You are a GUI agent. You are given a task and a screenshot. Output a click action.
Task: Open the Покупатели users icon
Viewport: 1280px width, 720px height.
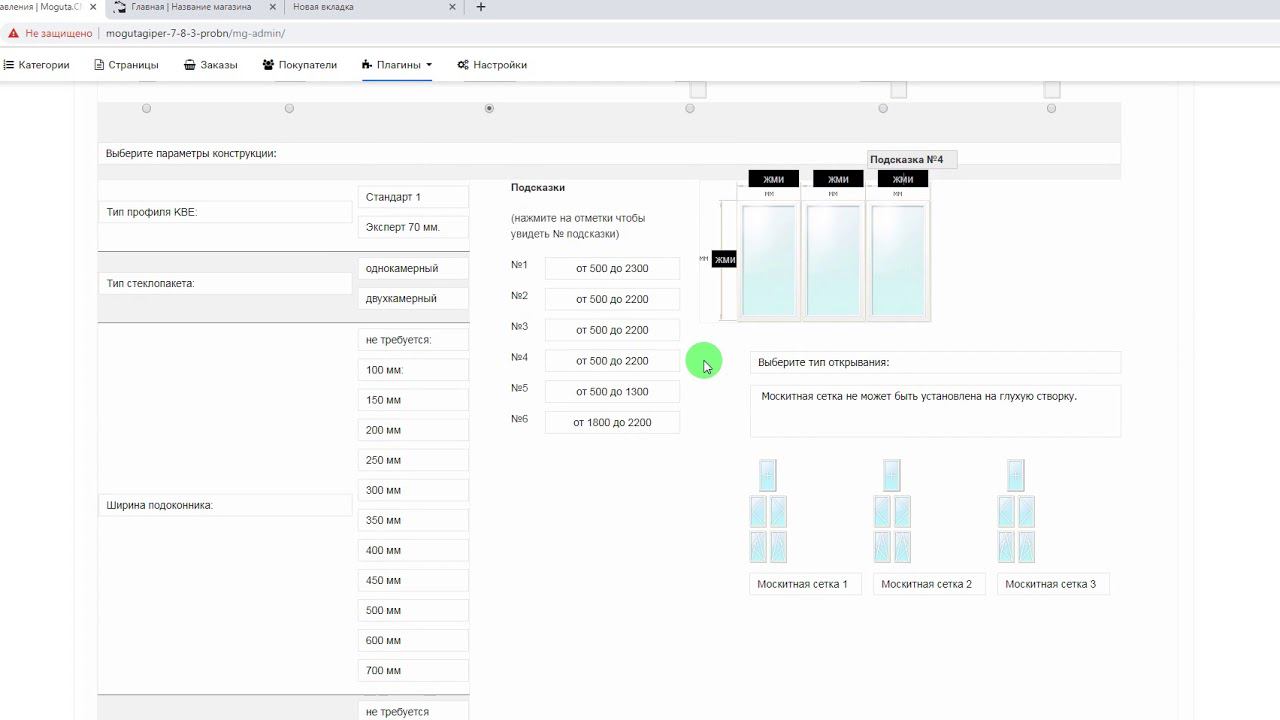coord(268,65)
